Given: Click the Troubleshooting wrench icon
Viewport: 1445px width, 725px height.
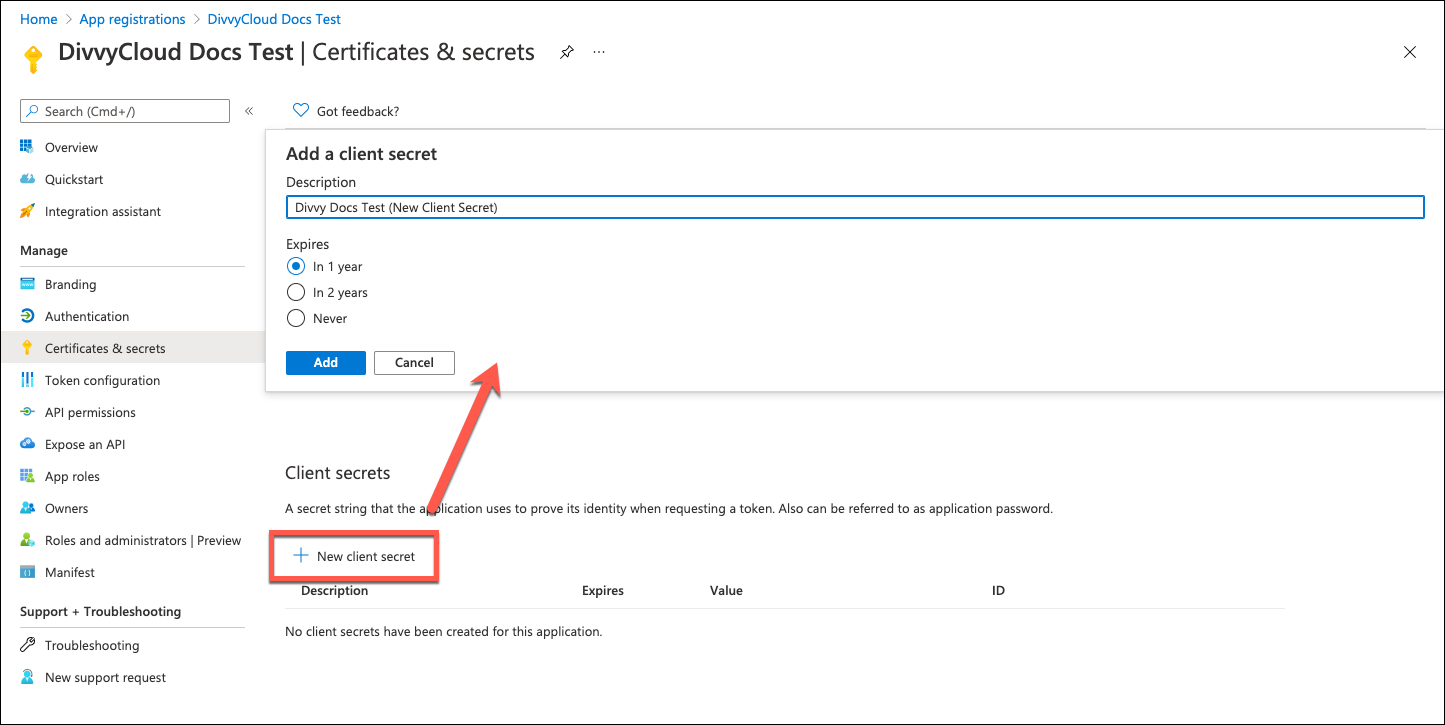Looking at the screenshot, I should [27, 645].
